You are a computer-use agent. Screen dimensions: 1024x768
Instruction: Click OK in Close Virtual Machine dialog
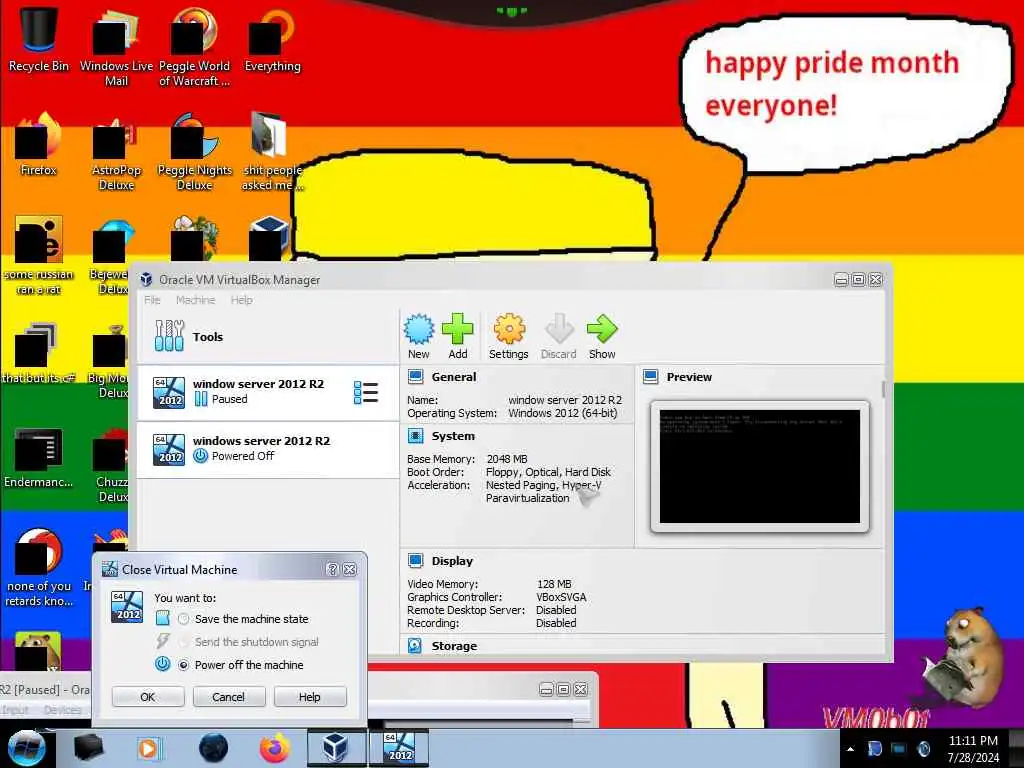point(148,697)
